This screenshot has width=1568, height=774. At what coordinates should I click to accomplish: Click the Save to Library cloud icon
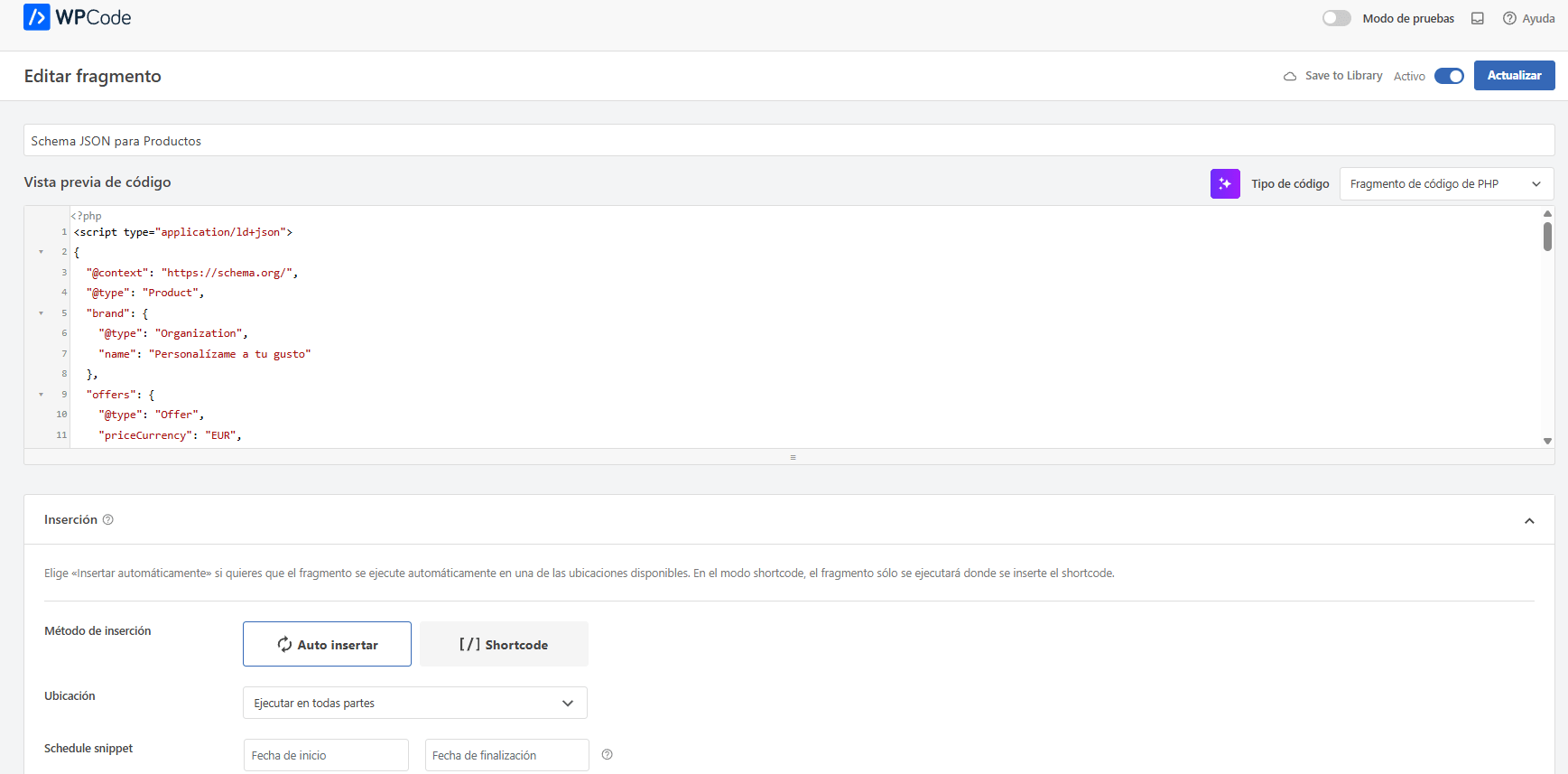coord(1290,76)
